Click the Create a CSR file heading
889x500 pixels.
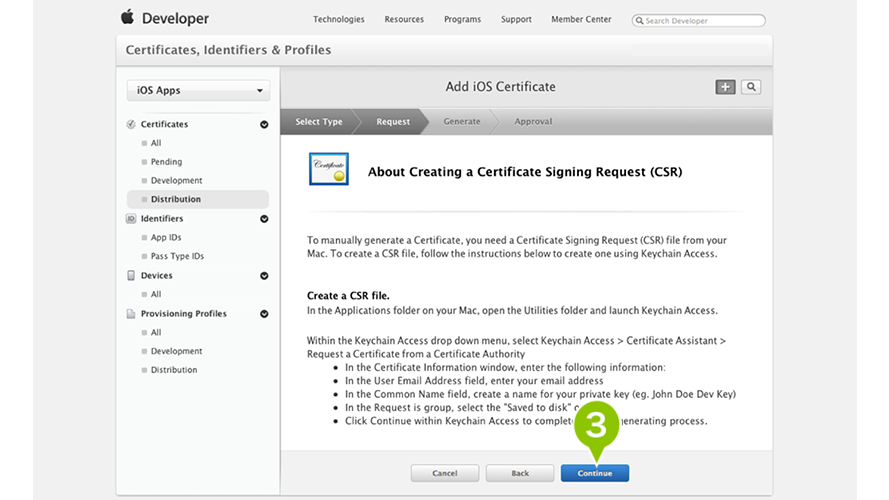click(348, 296)
